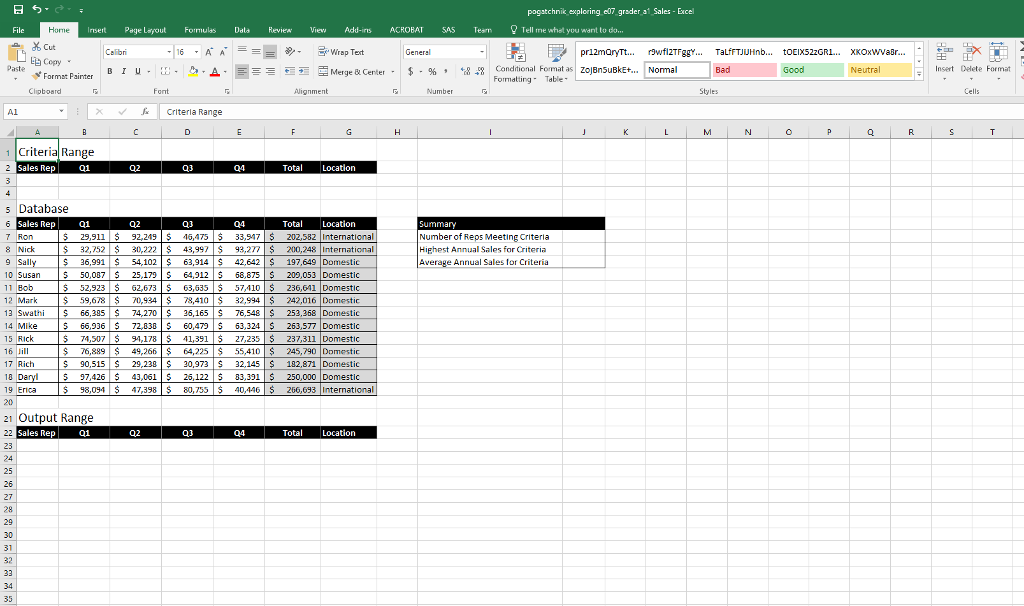
Task: Switch to the Formulas tab
Action: click(202, 29)
